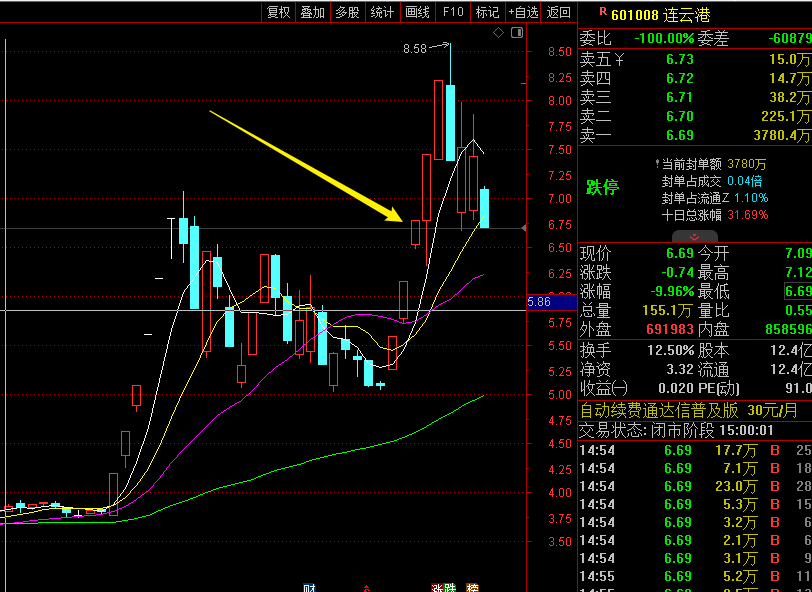Open F10 company information
Viewport: 812px width, 592px height.
coord(453,12)
